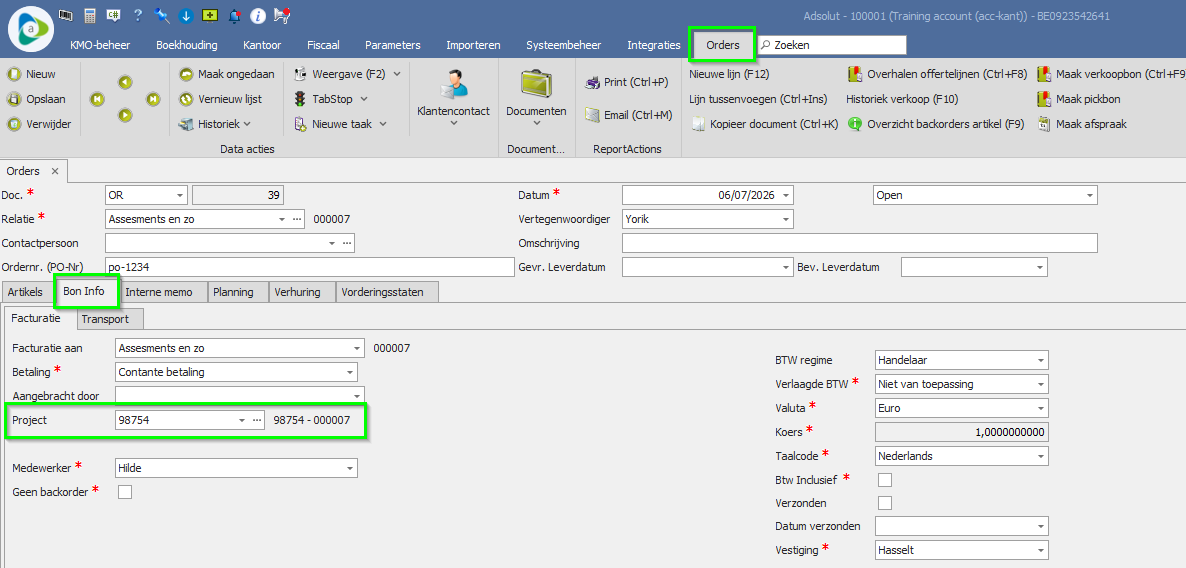
Task: Click Opslaan to save the order
Action: [x=36, y=99]
